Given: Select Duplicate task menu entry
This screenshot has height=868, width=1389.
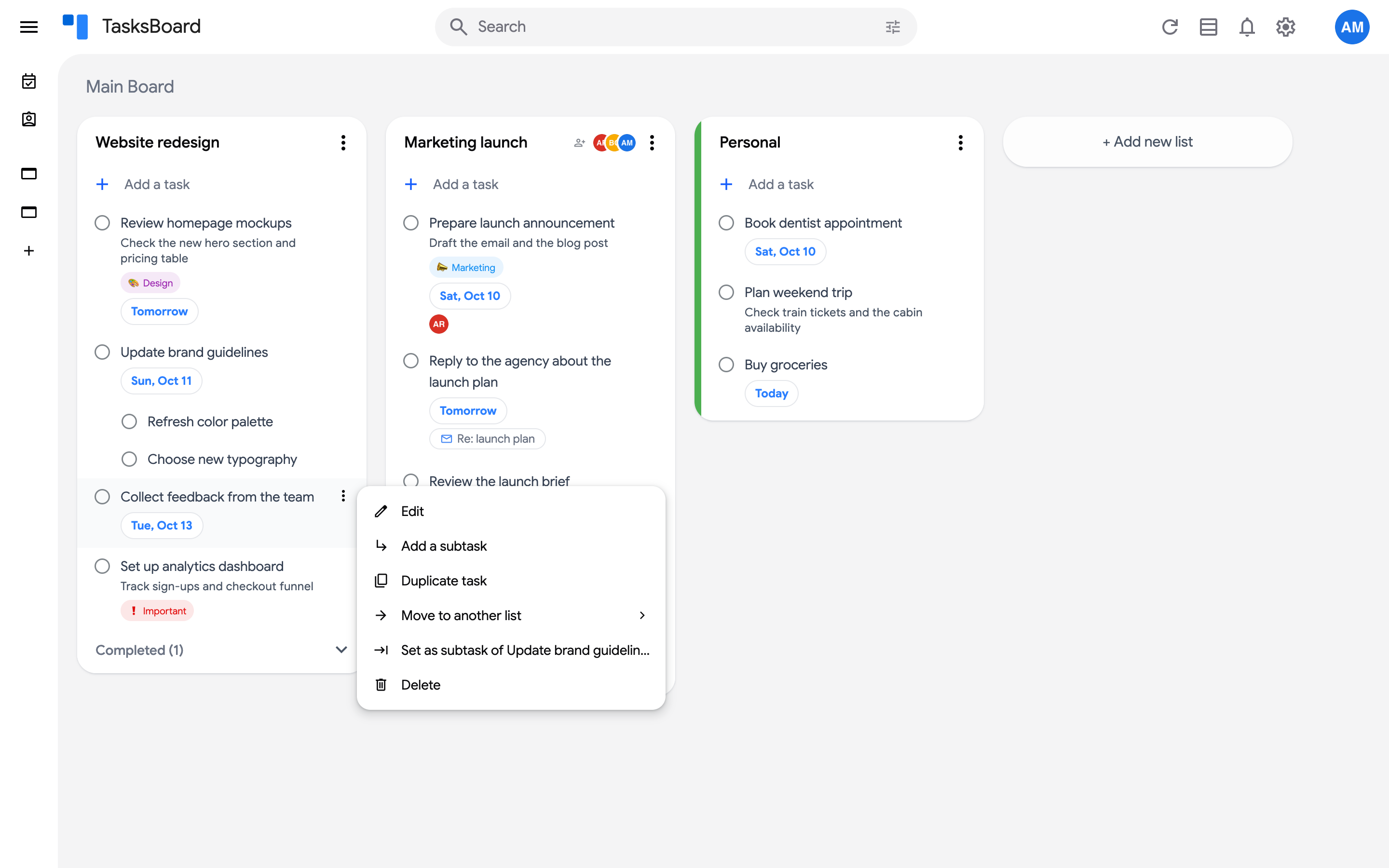Looking at the screenshot, I should (511, 581).
